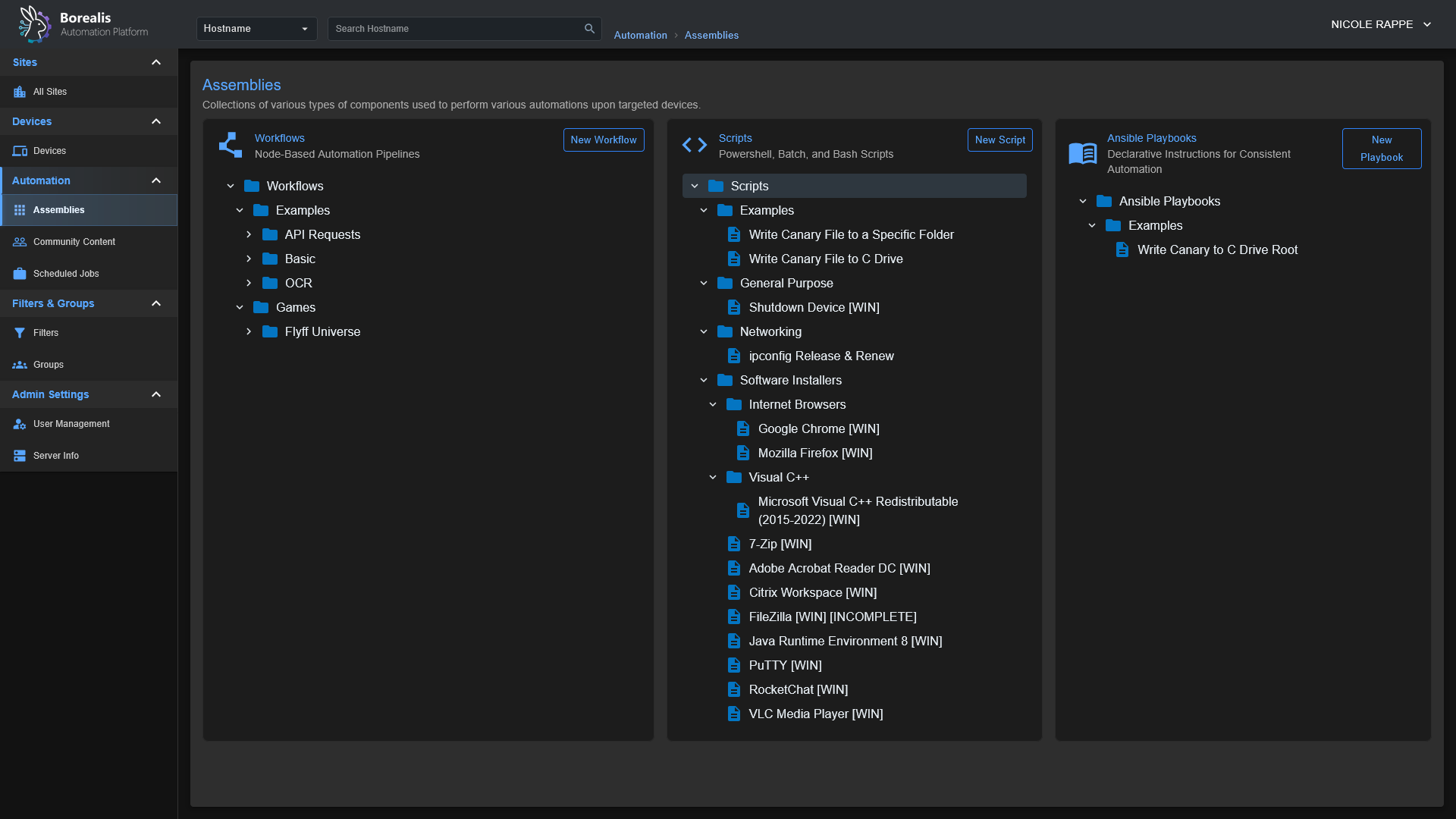The width and height of the screenshot is (1456, 819).
Task: Expand the API Requests folder
Action: click(249, 235)
